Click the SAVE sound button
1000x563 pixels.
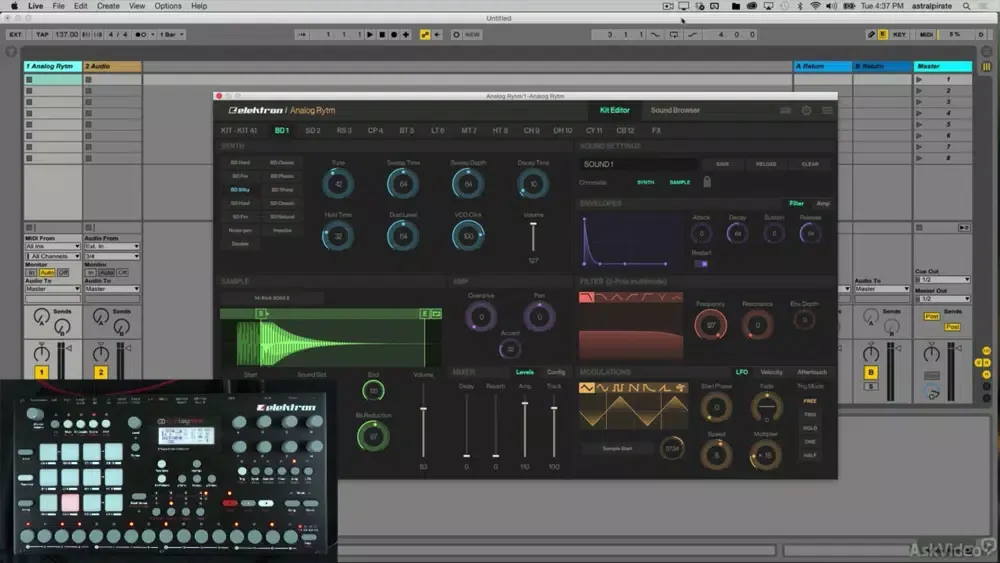point(722,165)
